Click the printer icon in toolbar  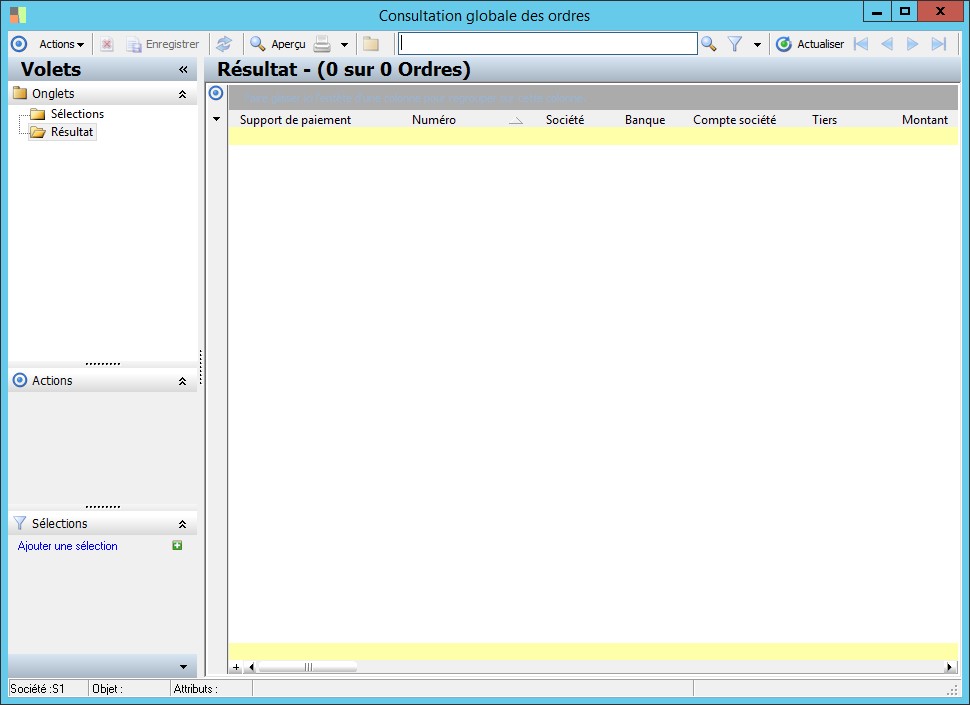pos(322,44)
